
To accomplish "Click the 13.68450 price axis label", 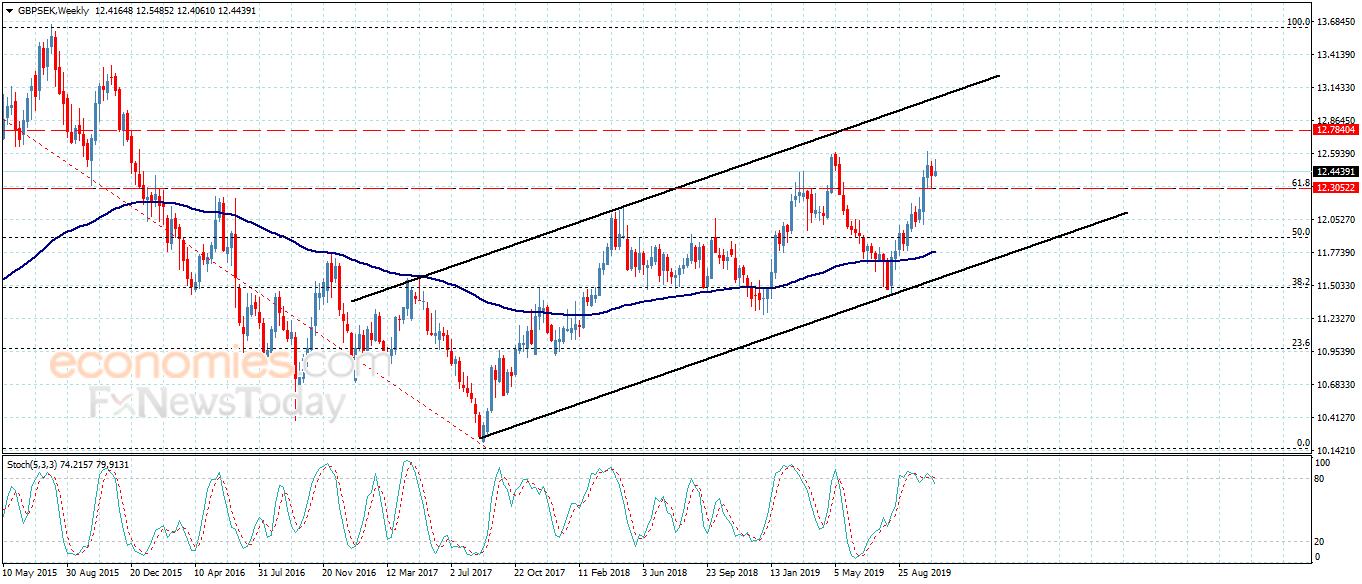I will (1337, 22).
